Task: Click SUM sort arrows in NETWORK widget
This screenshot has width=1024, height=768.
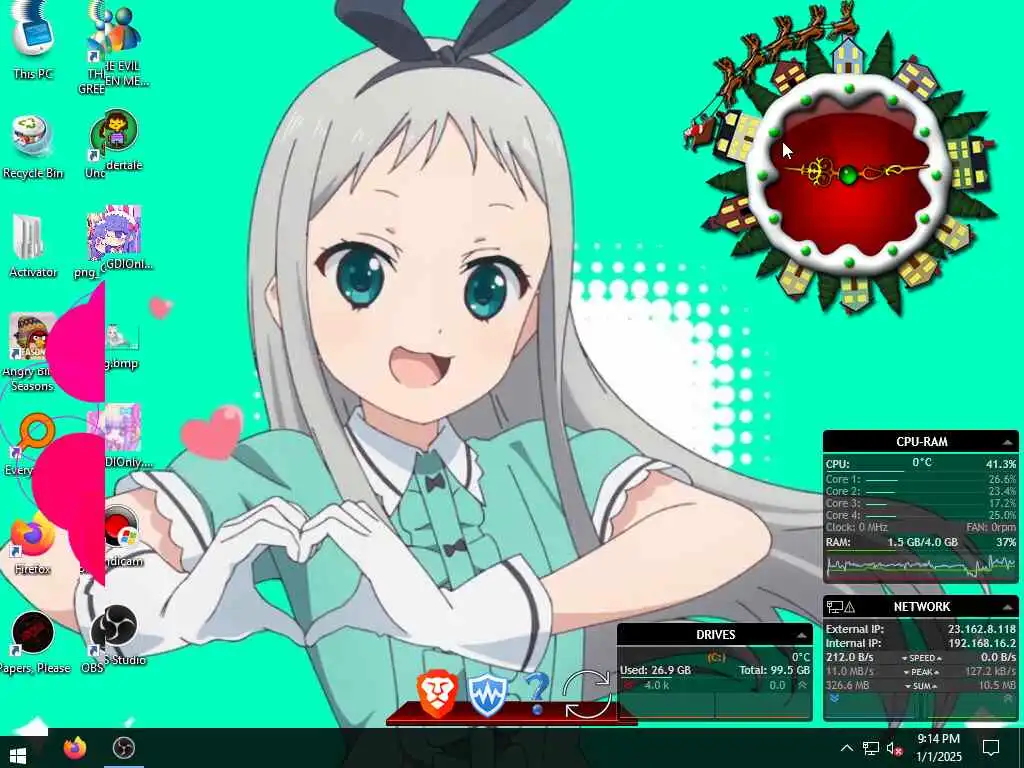Action: pos(921,686)
